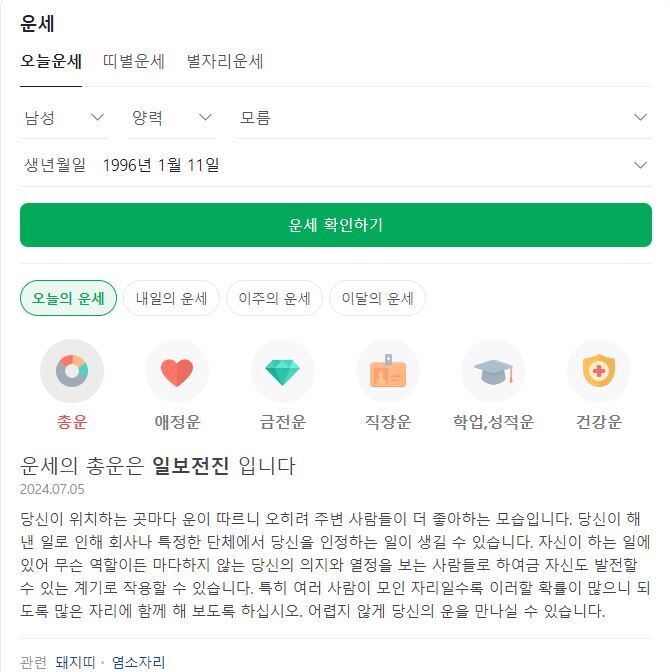Screen dimensions: 670x672
Task: Open the 생년월일 date selector
Action: click(336, 165)
